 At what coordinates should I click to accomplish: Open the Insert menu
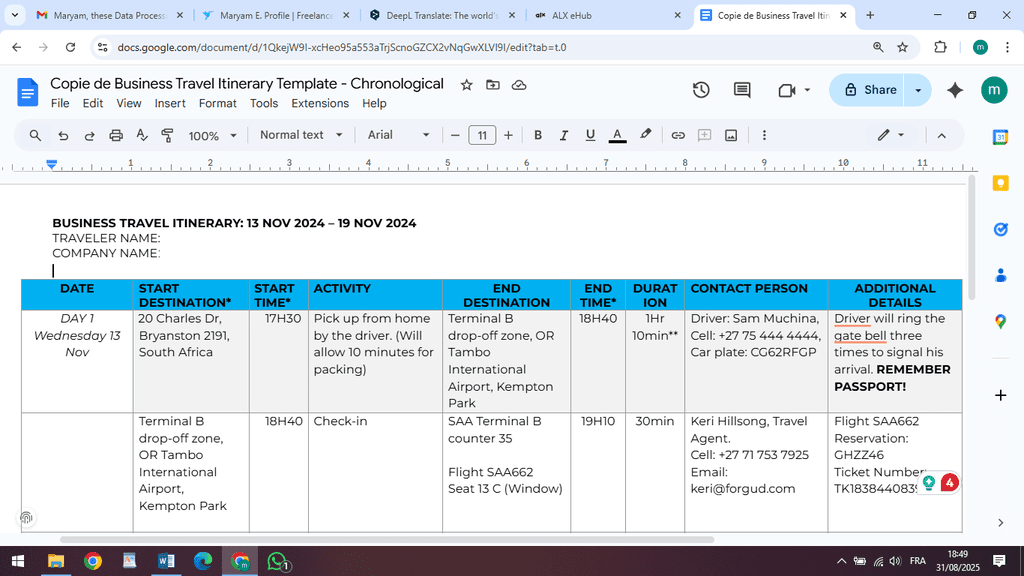click(170, 103)
